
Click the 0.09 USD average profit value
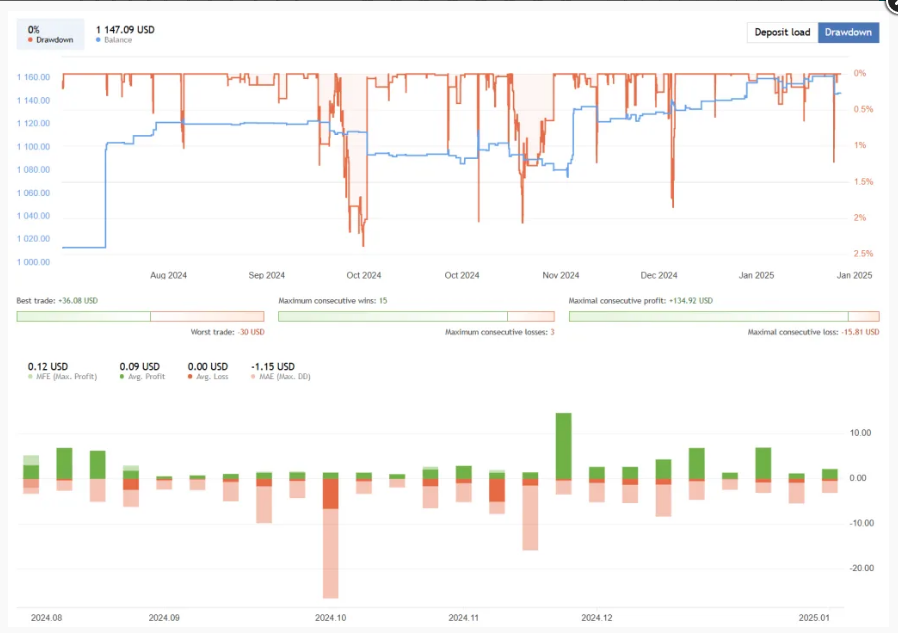coord(139,367)
